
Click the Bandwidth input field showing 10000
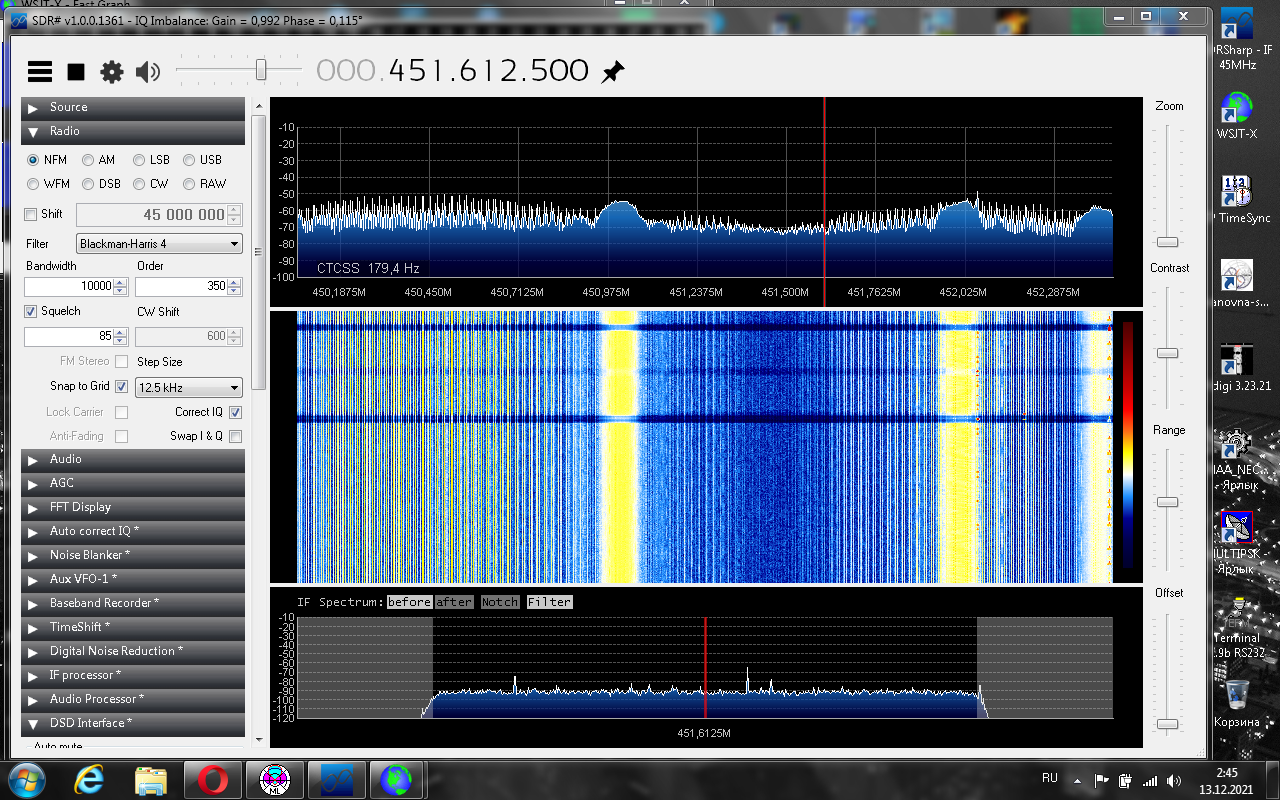pos(69,286)
